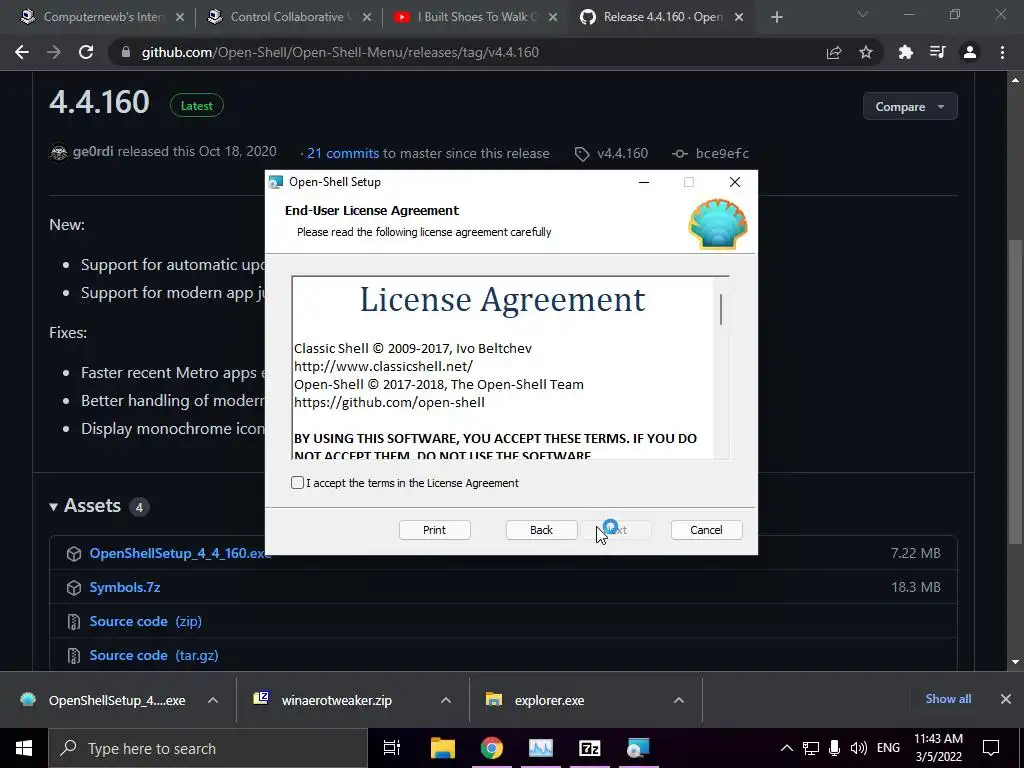Switch the ENG input language
Screen dimensions: 1024x768
[x=888, y=748]
